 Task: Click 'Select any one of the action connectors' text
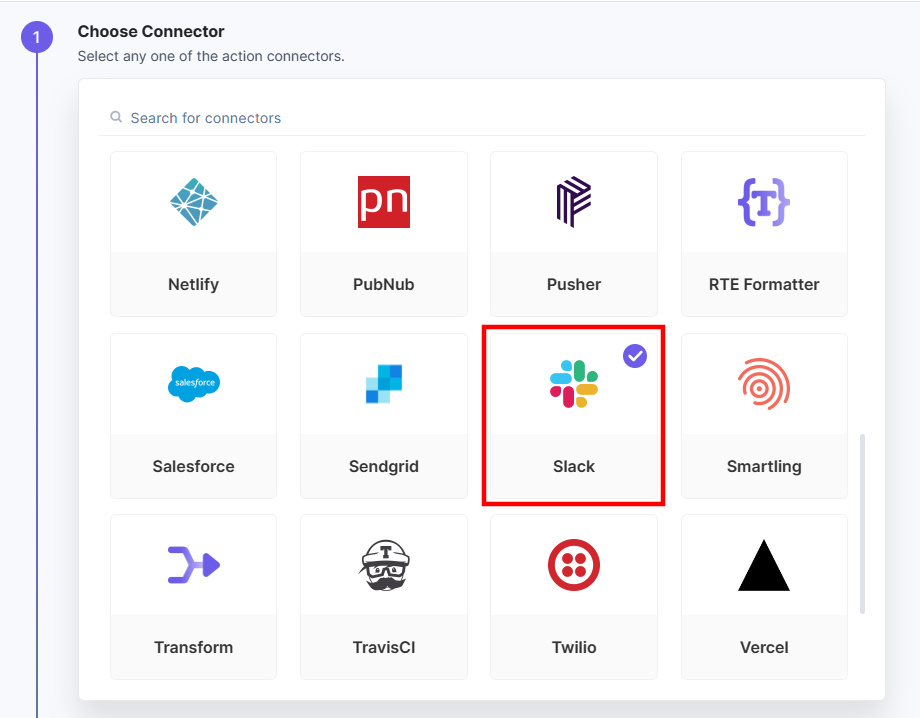211,56
